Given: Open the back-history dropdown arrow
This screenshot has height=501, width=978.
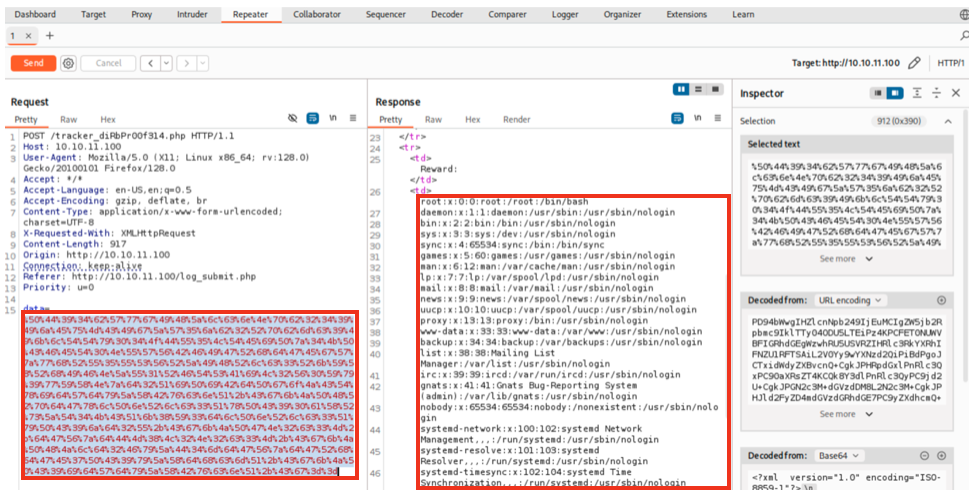Looking at the screenshot, I should 167,63.
